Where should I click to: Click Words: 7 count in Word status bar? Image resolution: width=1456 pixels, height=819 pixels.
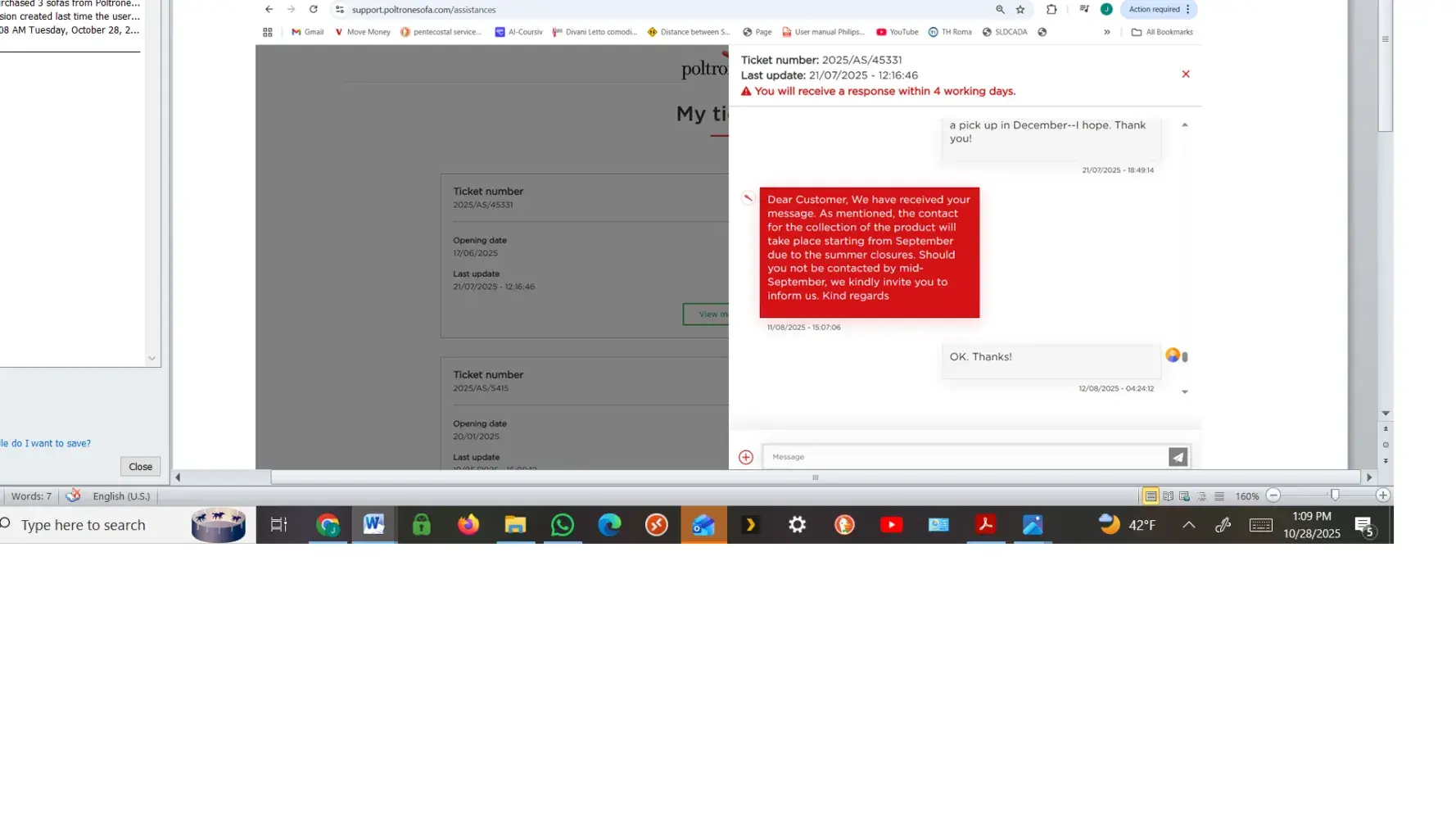pos(31,495)
